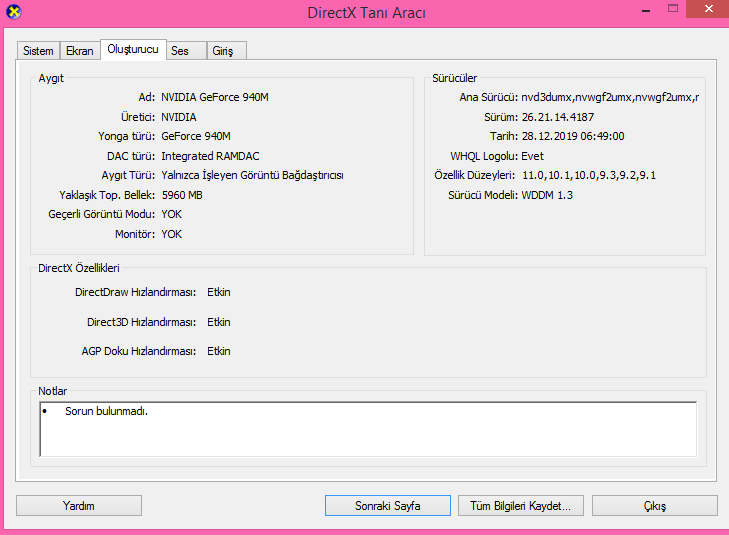The width and height of the screenshot is (729, 535).
Task: Click the 'Özellik Düzeyleri:' label
Action: pyautogui.click(x=475, y=175)
